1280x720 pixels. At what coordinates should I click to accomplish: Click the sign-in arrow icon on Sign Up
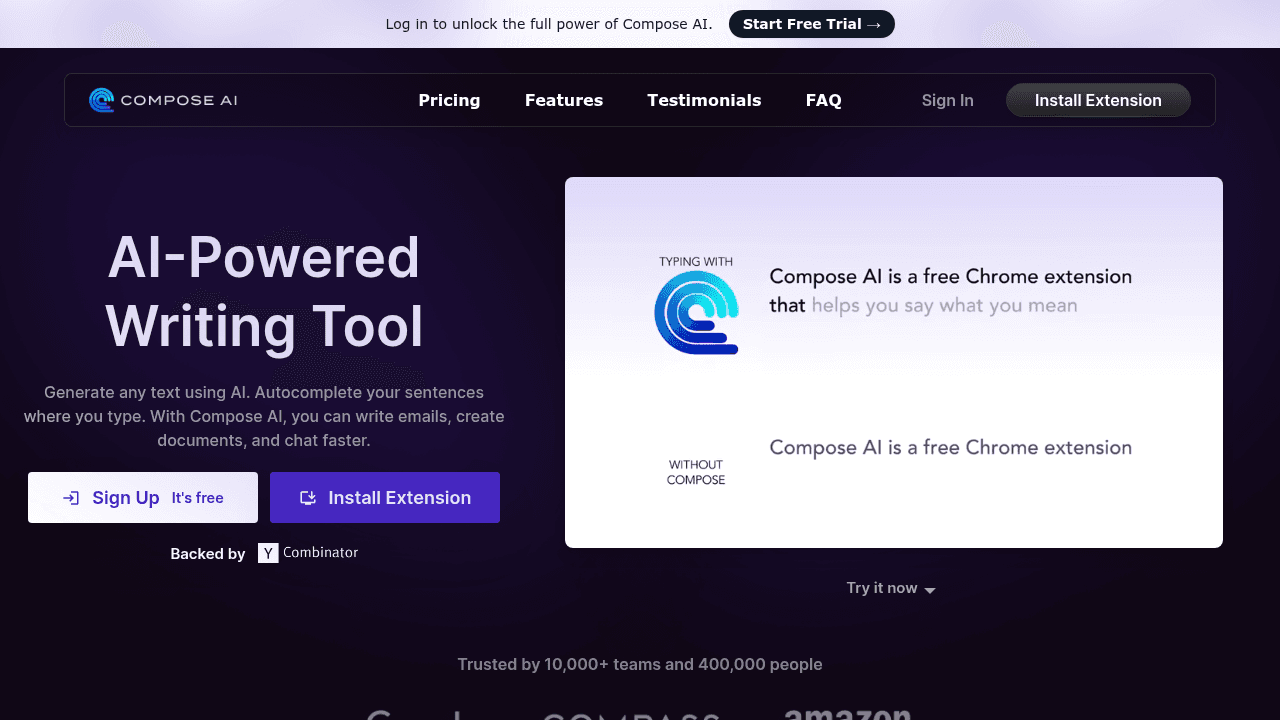pos(71,498)
